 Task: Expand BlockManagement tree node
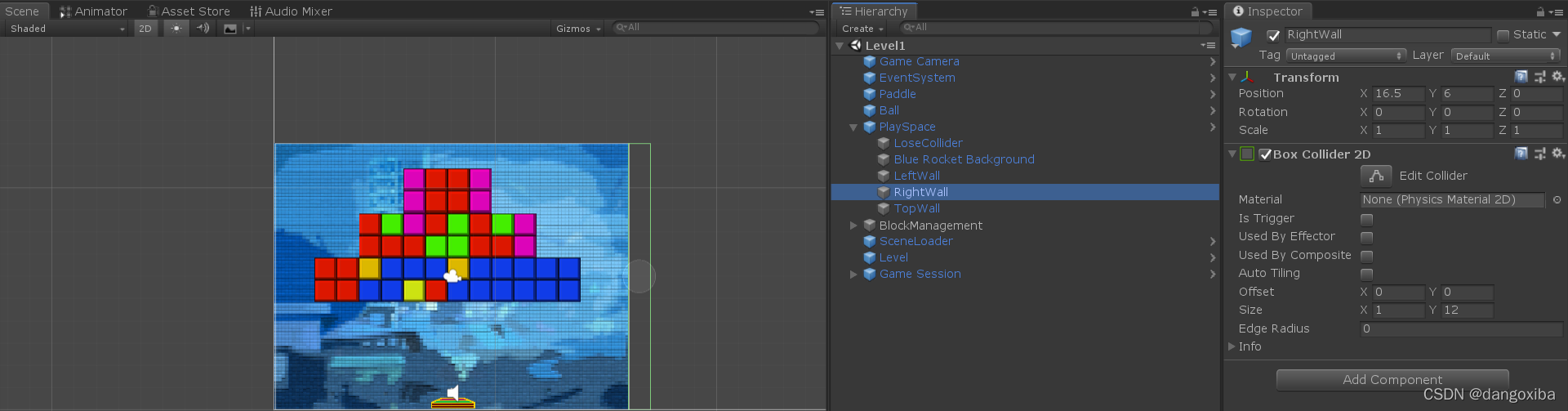click(854, 226)
